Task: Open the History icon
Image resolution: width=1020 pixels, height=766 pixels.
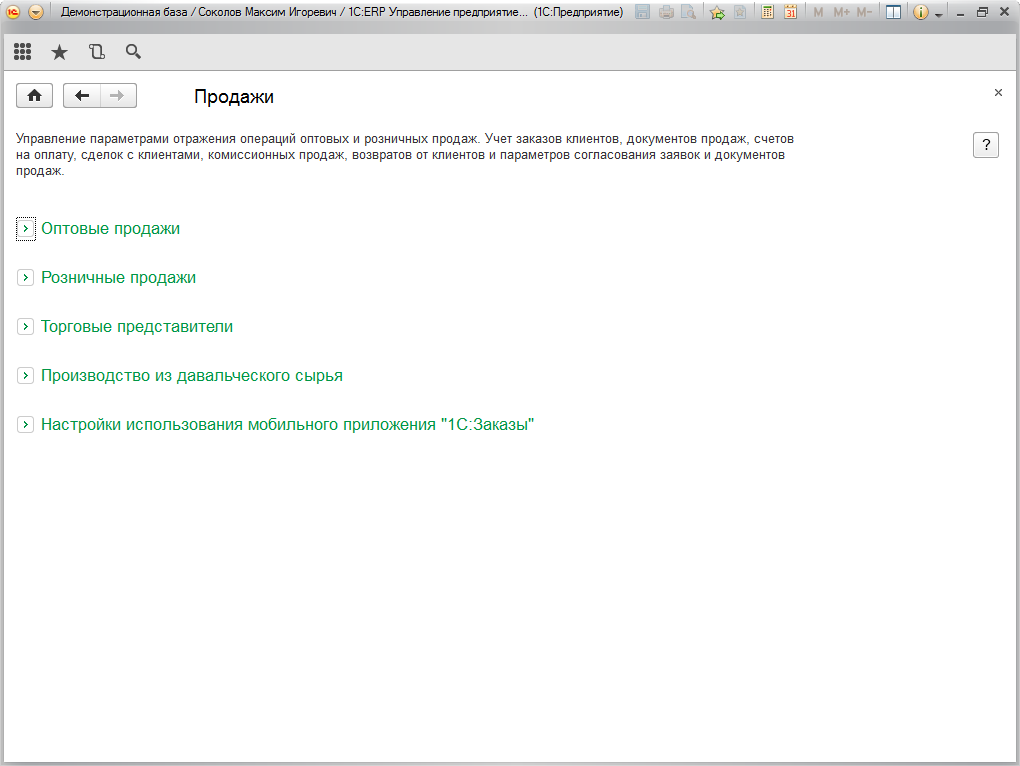Action: coord(97,52)
